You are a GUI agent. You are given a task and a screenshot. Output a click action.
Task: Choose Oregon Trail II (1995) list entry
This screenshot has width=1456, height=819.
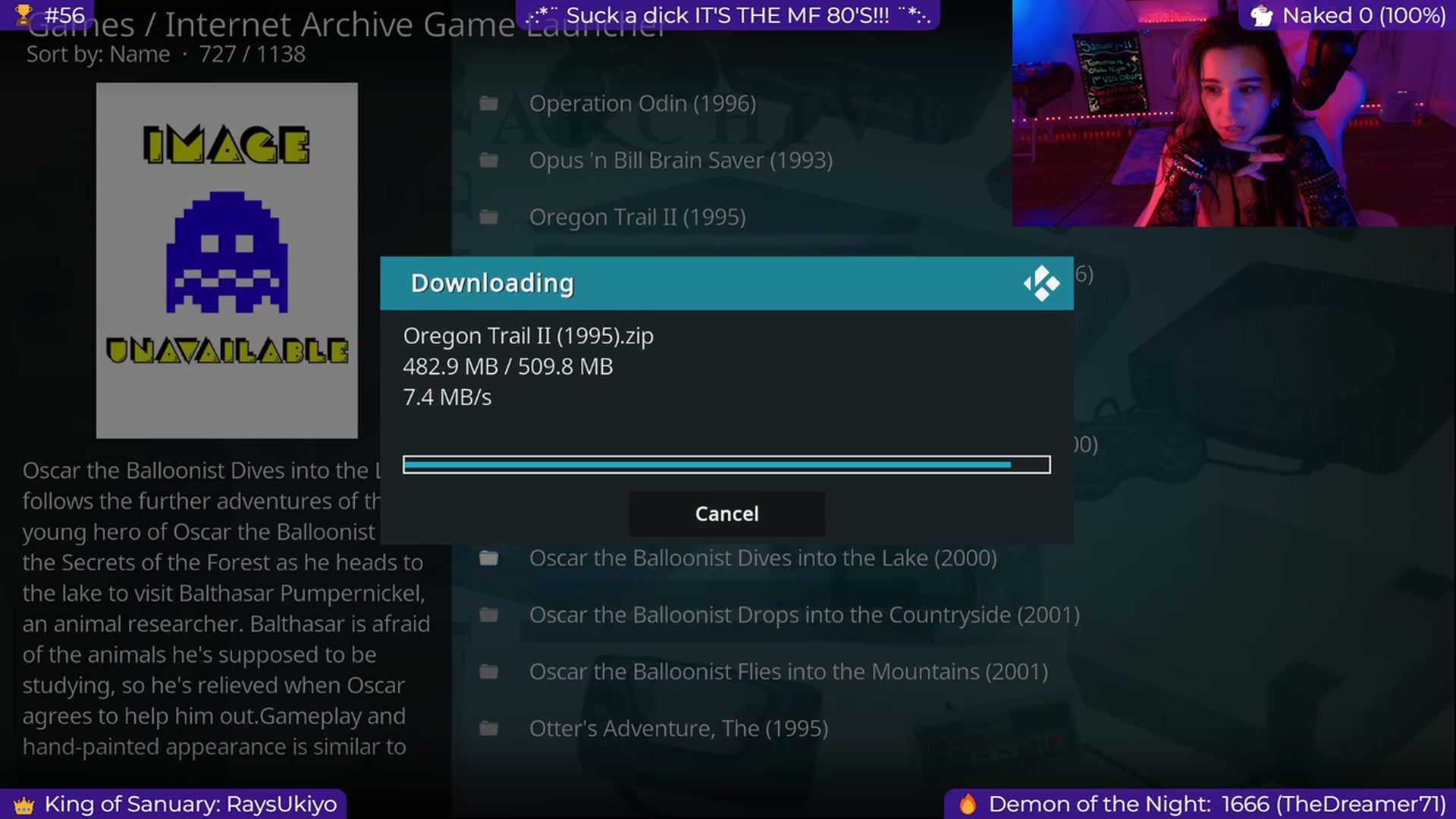637,217
